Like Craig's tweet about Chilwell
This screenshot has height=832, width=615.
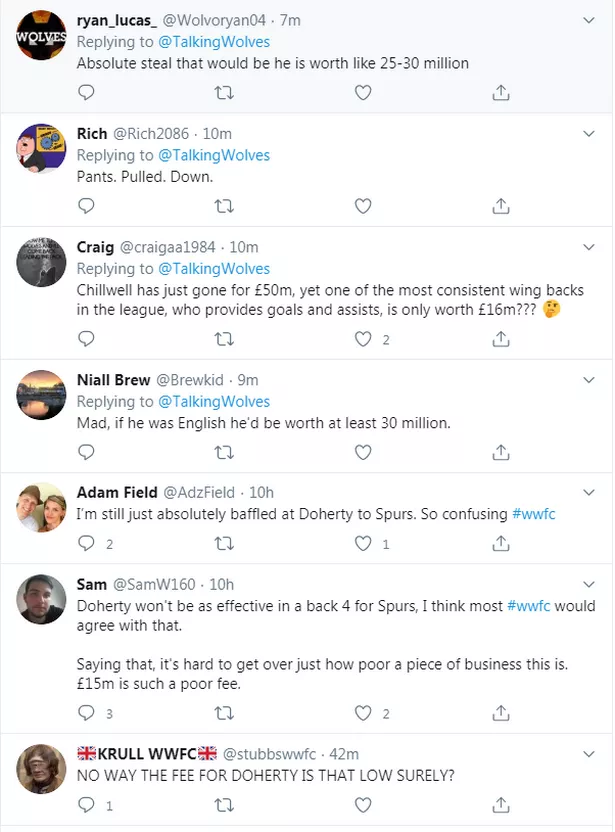point(364,339)
